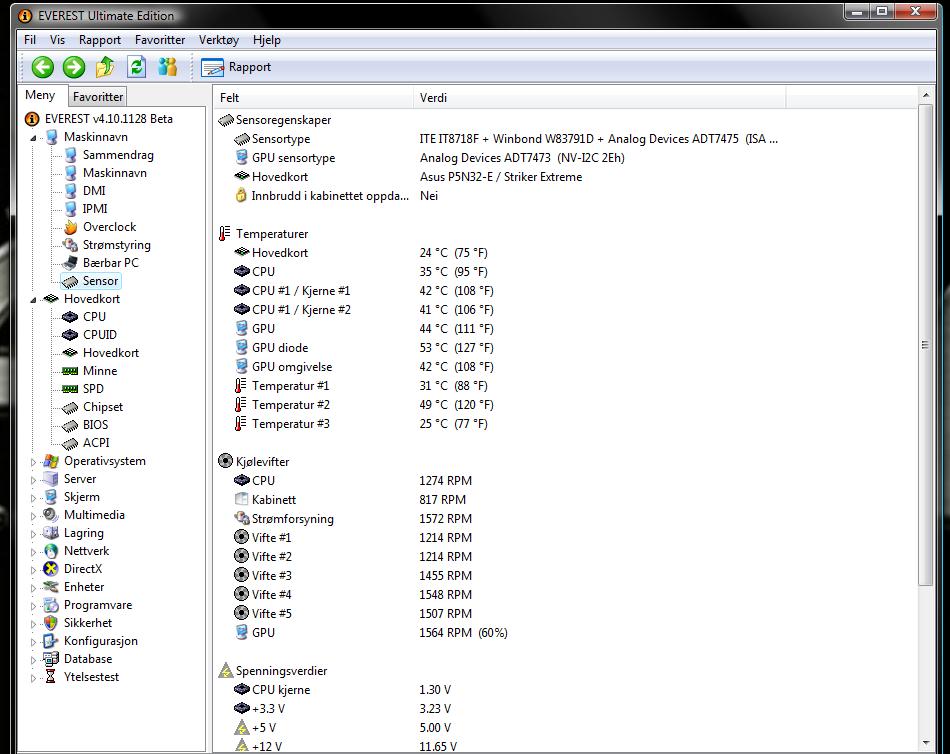
Task: Expand the Enheter node
Action: (33, 588)
